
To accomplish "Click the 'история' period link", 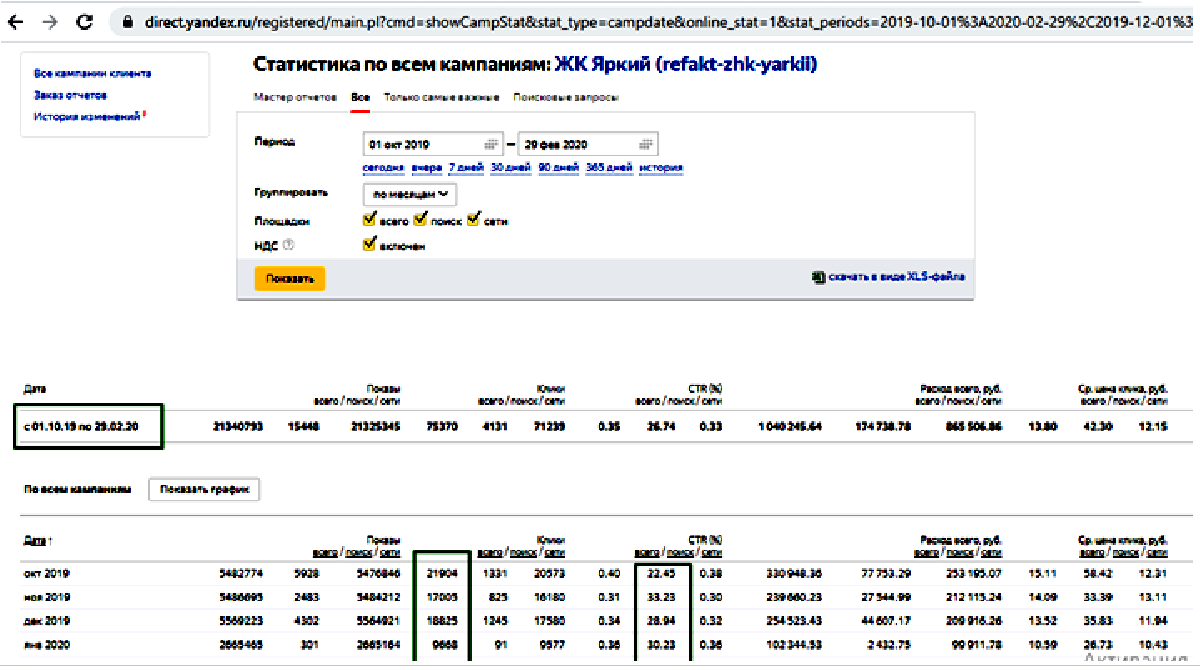I will coord(661,167).
